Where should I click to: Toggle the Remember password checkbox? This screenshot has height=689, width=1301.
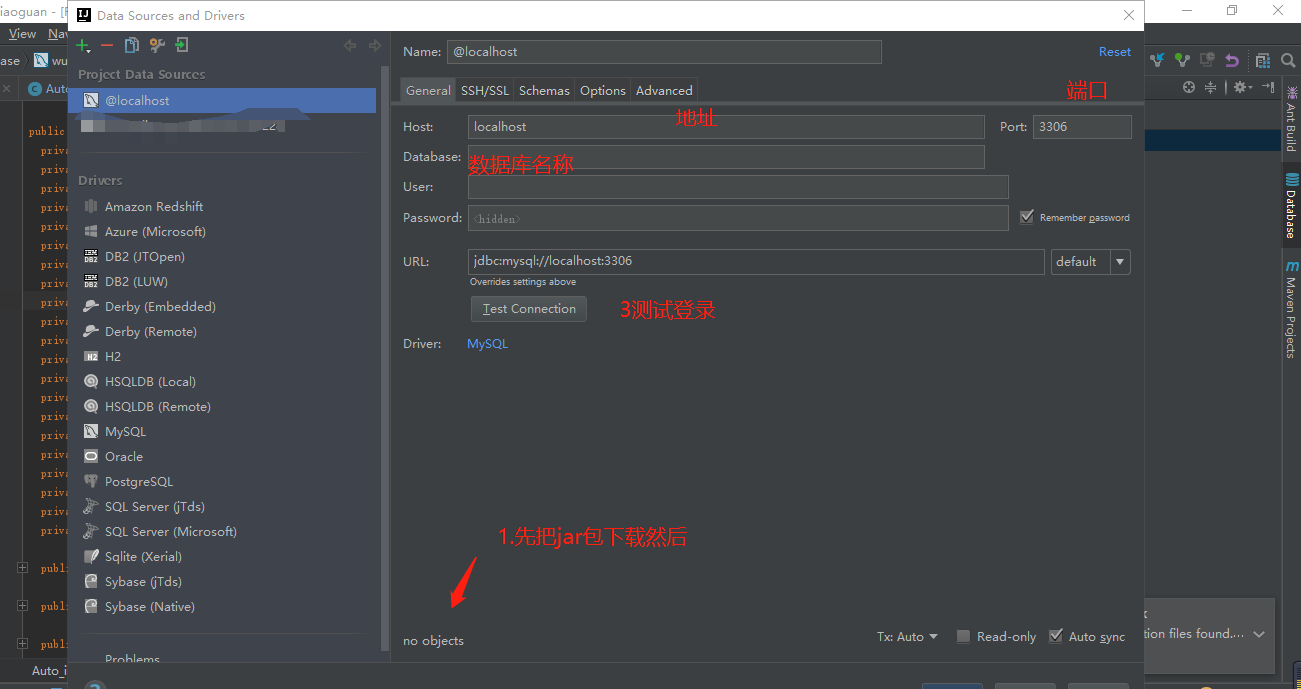click(1026, 217)
